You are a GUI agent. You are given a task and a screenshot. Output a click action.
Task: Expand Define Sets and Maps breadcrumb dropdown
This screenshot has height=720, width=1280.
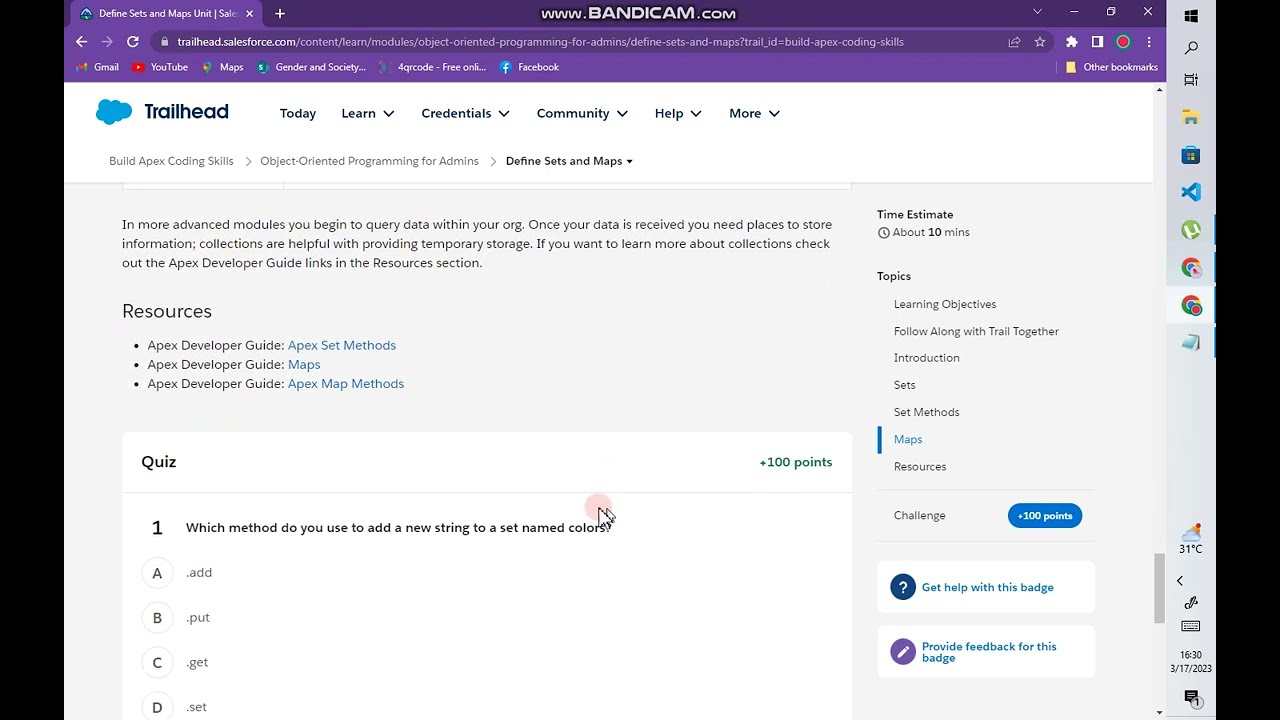tap(569, 161)
